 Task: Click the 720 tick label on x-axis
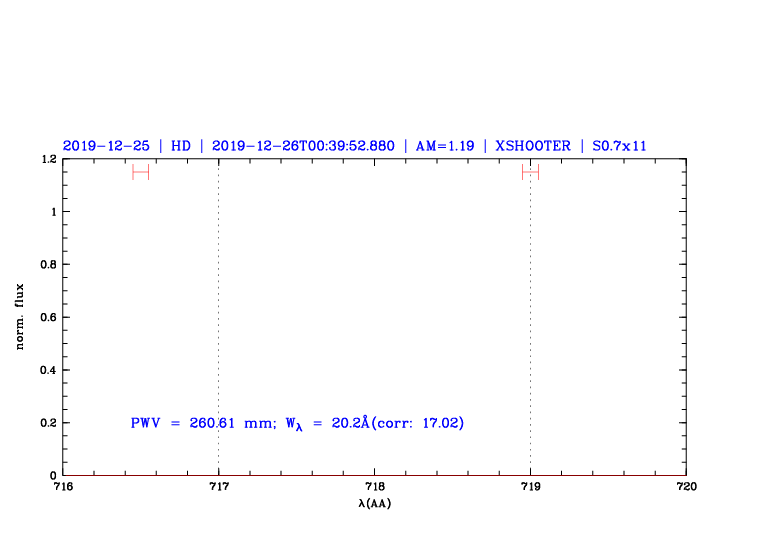(x=686, y=487)
